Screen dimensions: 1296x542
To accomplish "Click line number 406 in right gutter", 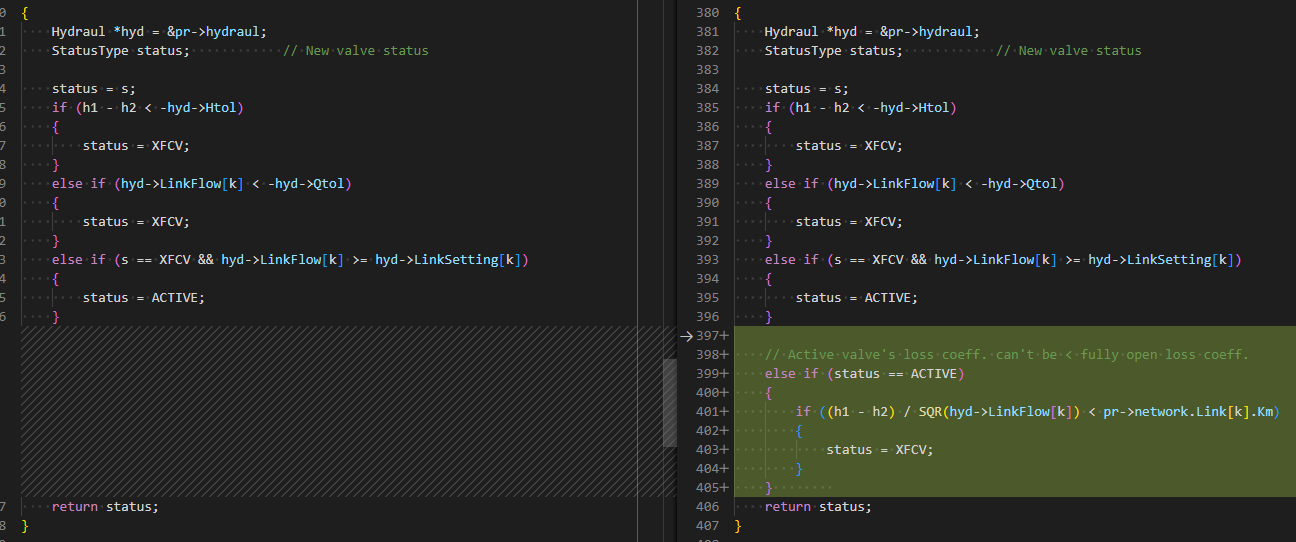I will pos(706,507).
